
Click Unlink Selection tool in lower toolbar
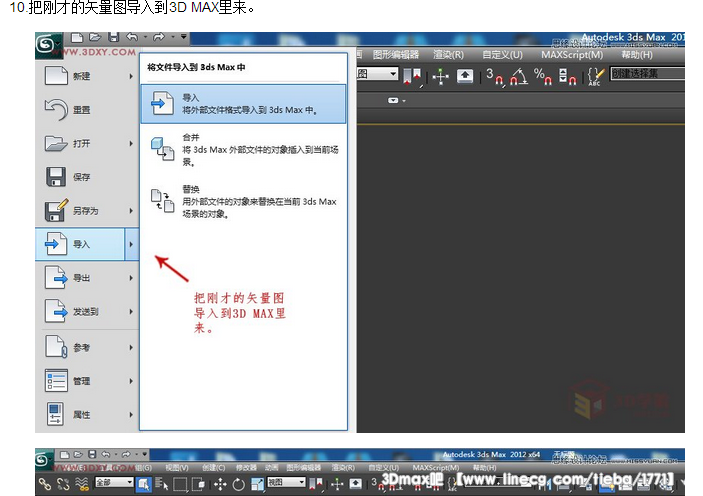click(63, 484)
